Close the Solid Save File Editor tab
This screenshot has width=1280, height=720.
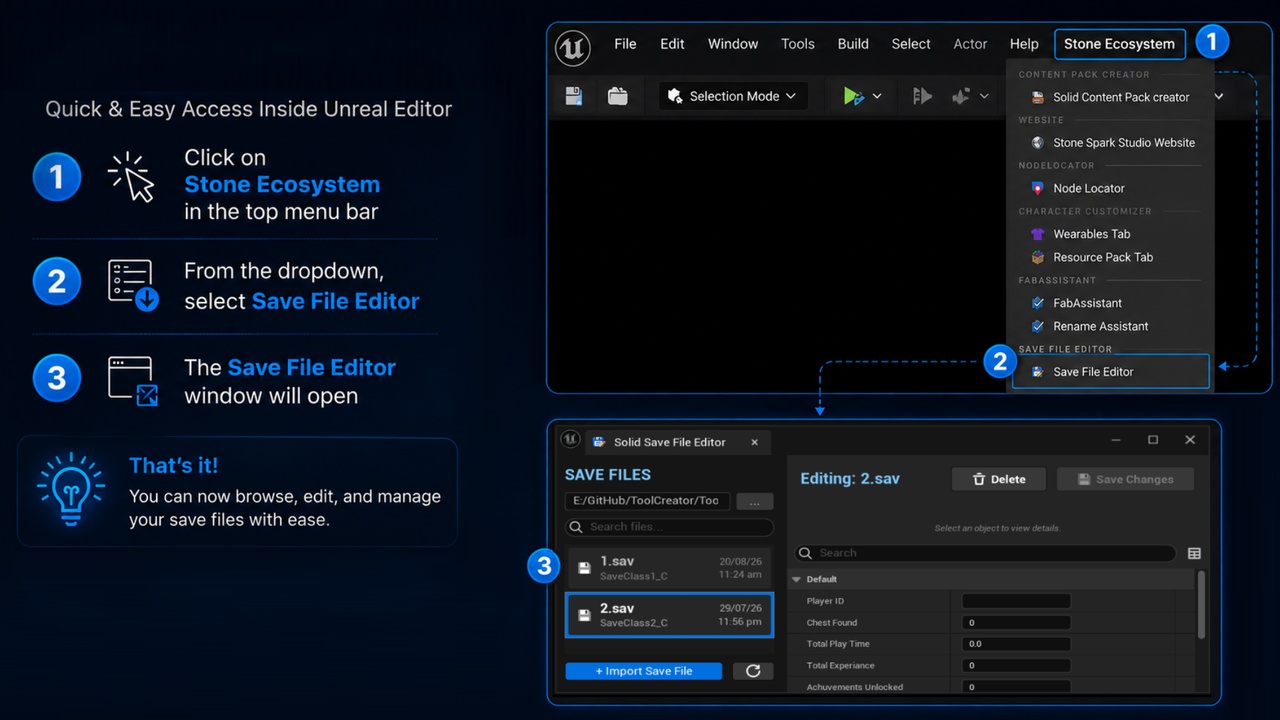tap(755, 442)
